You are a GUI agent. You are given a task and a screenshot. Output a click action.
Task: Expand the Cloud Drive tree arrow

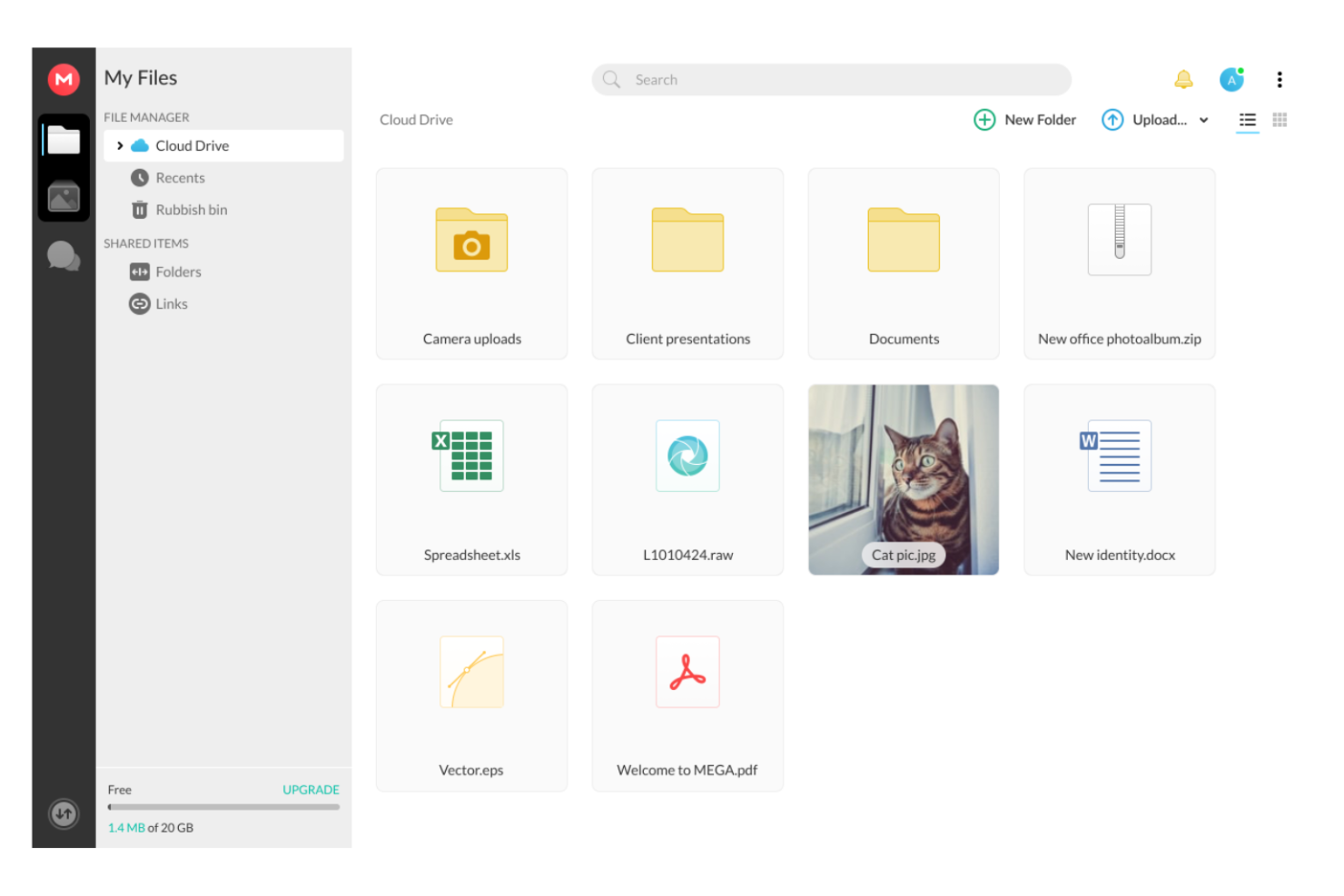pyautogui.click(x=120, y=145)
